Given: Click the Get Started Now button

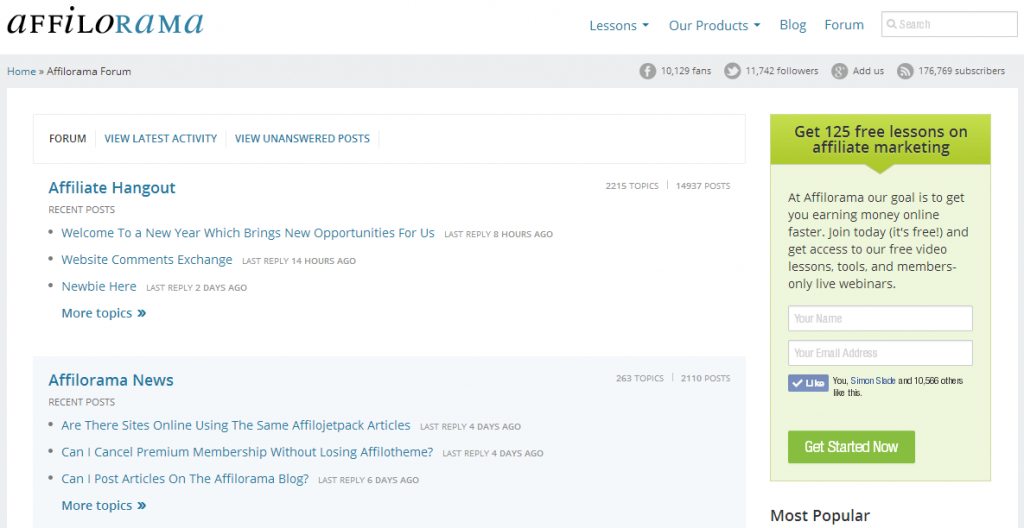Looking at the screenshot, I should click(x=851, y=447).
